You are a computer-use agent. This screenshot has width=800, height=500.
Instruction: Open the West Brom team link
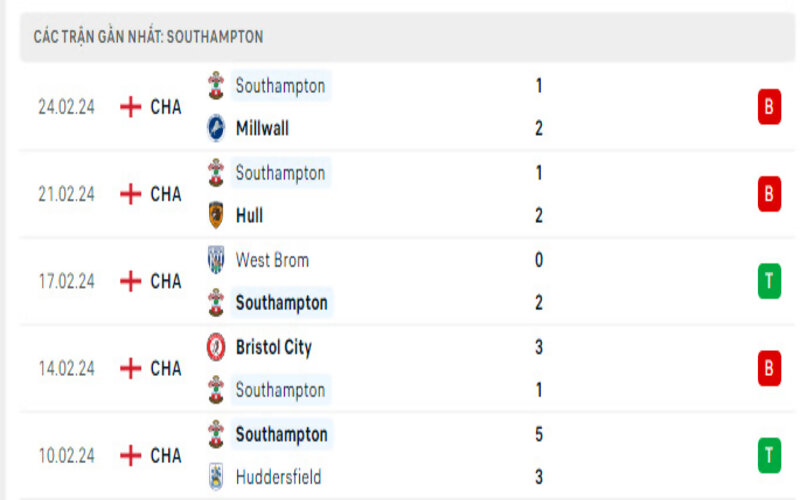[272, 260]
